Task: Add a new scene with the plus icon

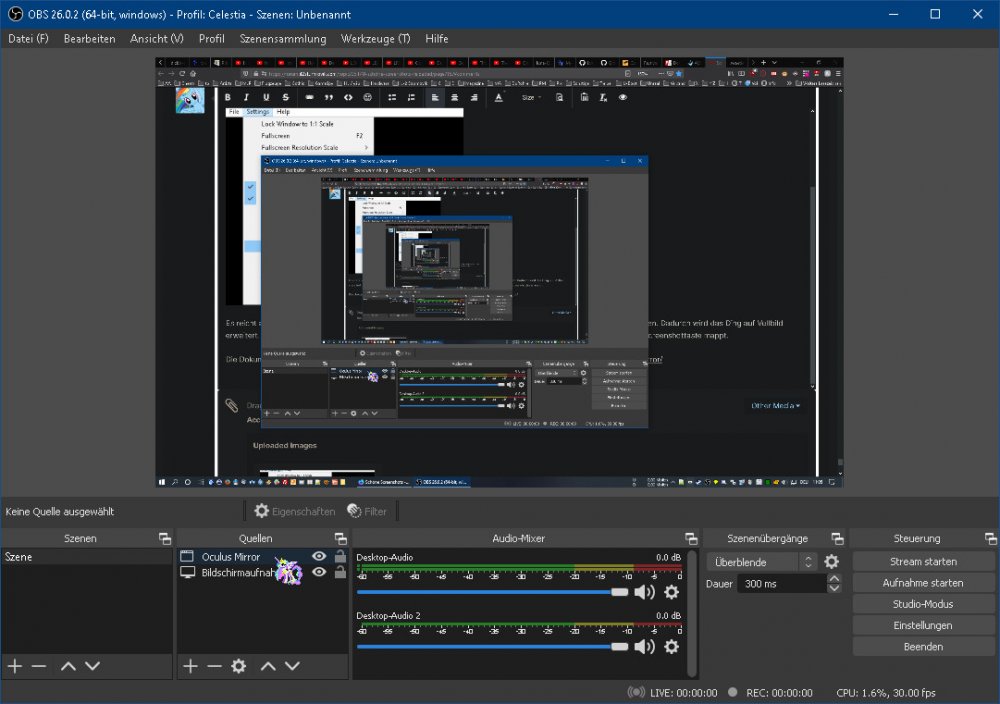Action: (14, 666)
